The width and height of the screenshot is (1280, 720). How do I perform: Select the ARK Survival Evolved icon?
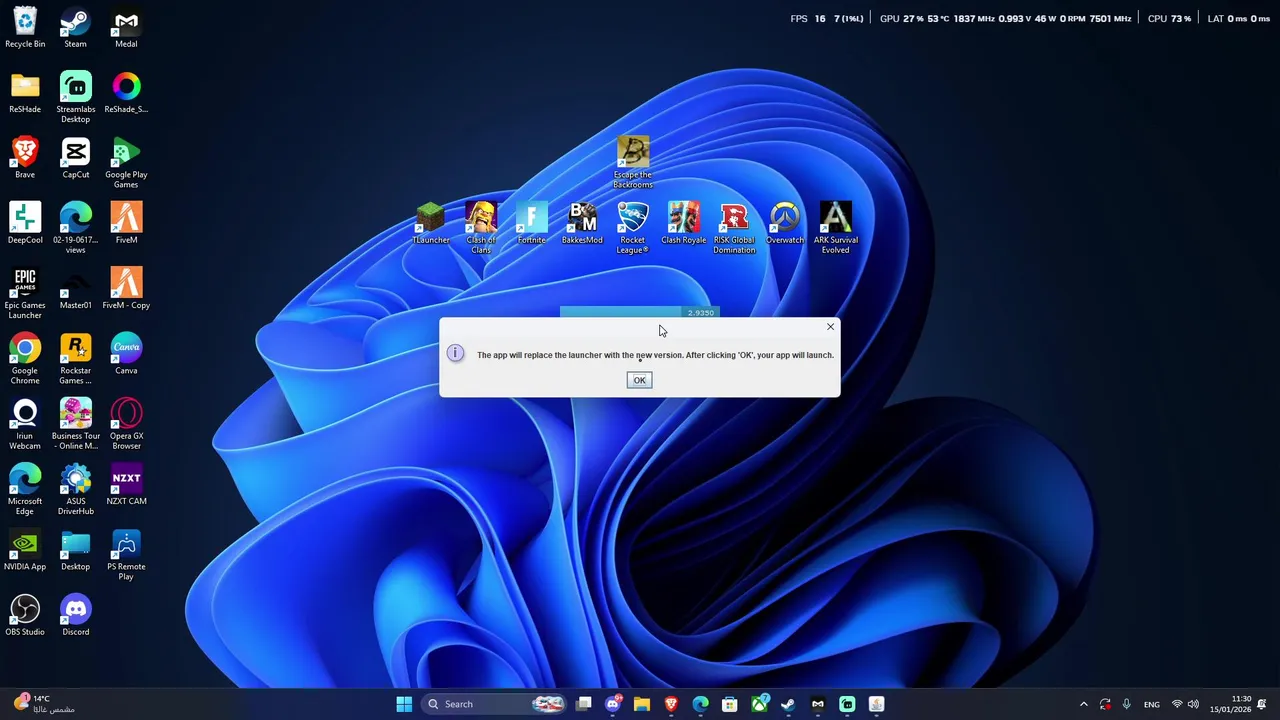click(x=836, y=228)
